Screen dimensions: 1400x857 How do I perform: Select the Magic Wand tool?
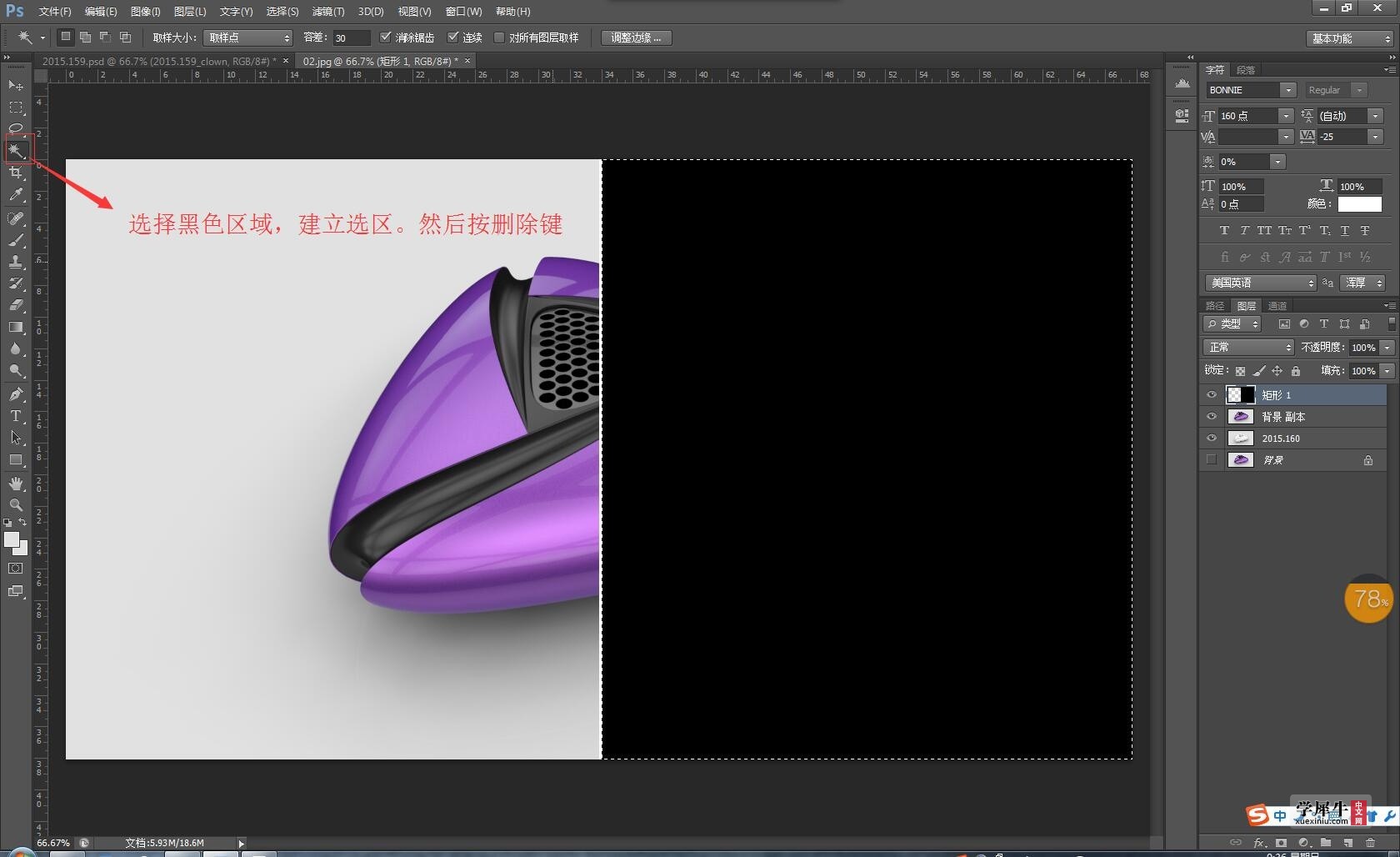(16, 151)
